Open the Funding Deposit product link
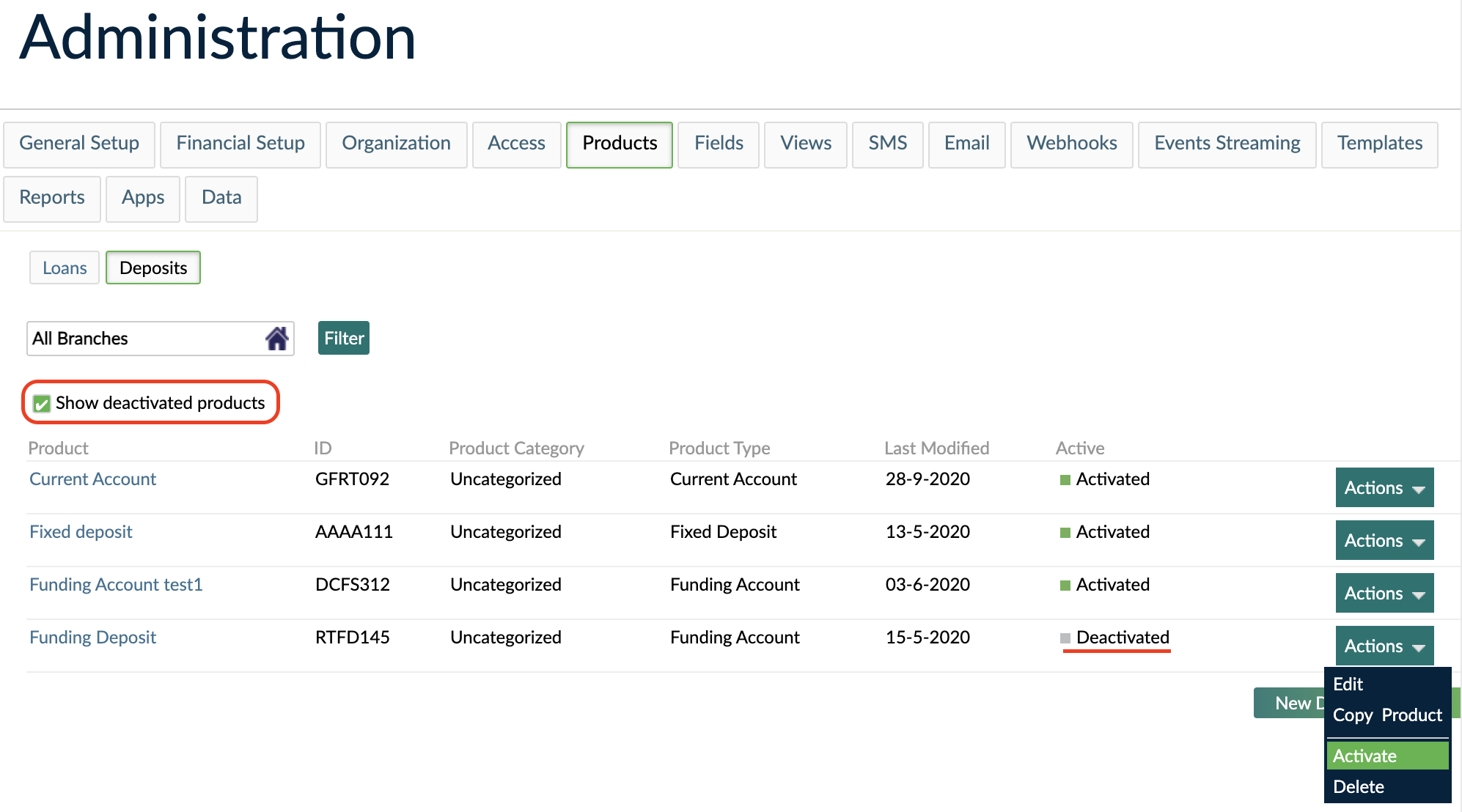This screenshot has height=812, width=1462. pos(92,637)
